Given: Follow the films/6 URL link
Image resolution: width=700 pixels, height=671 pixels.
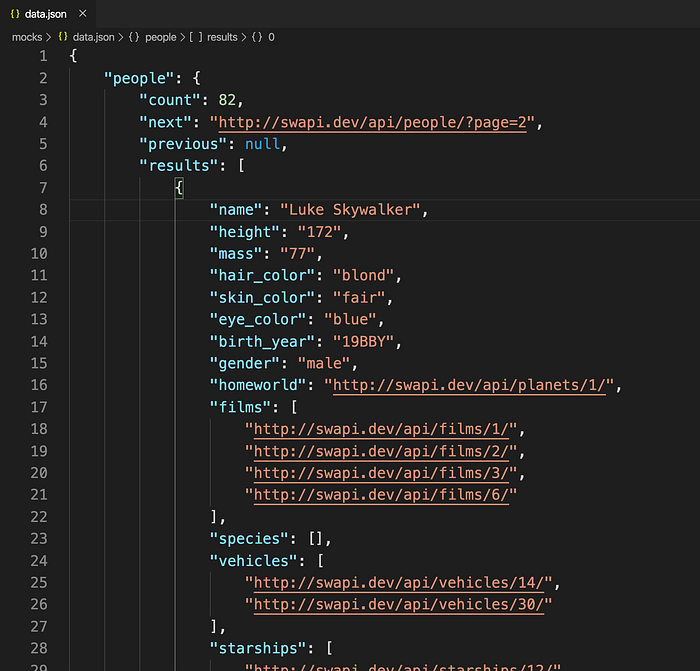Looking at the screenshot, I should coord(381,495).
